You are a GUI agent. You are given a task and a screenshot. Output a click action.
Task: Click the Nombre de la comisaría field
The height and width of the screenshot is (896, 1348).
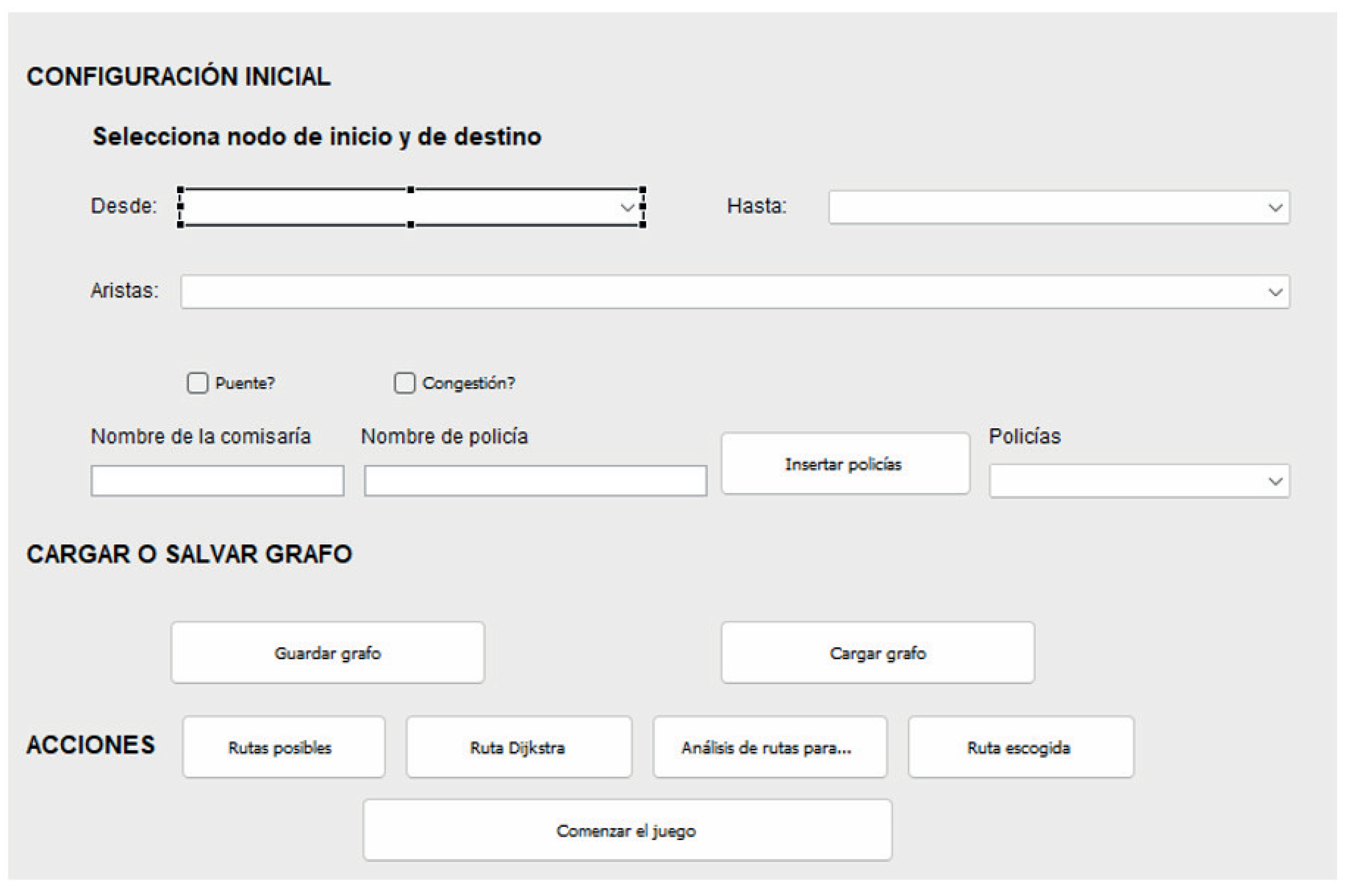217,480
